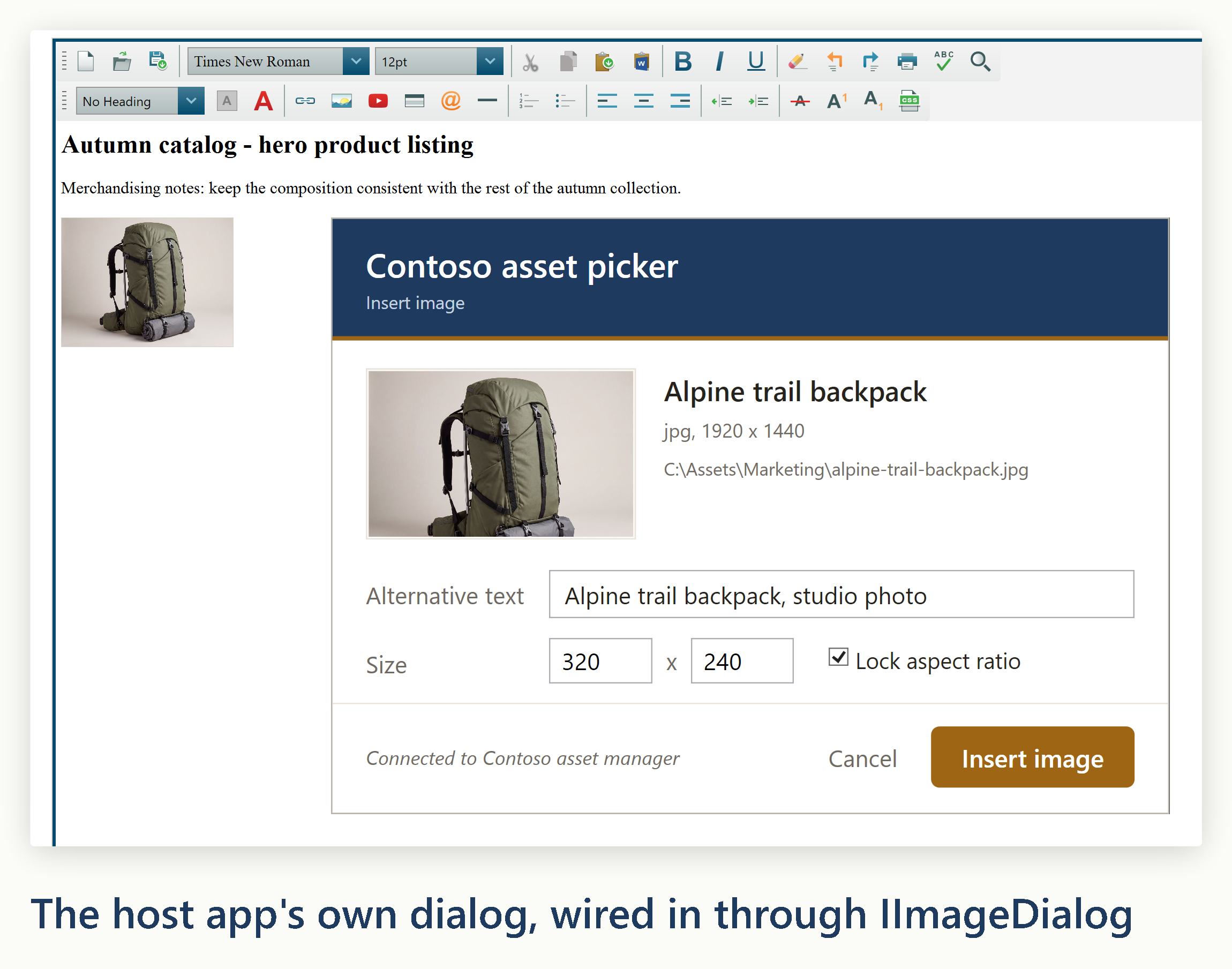Click the file path "C:\Assets\Marketing\alpine-trail-backpack.jpg"
The image size is (1232, 969).
846,470
